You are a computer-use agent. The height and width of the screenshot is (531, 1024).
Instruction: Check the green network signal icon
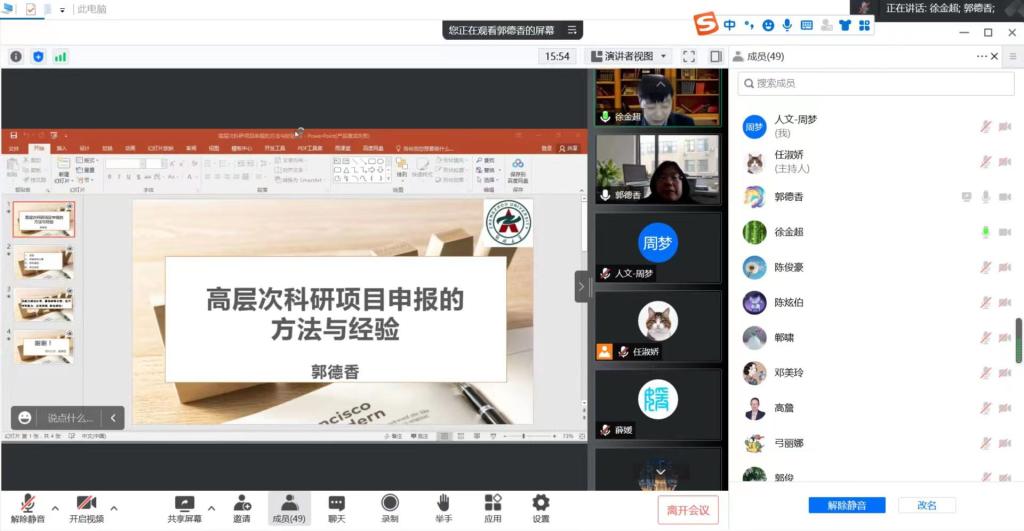(60, 56)
